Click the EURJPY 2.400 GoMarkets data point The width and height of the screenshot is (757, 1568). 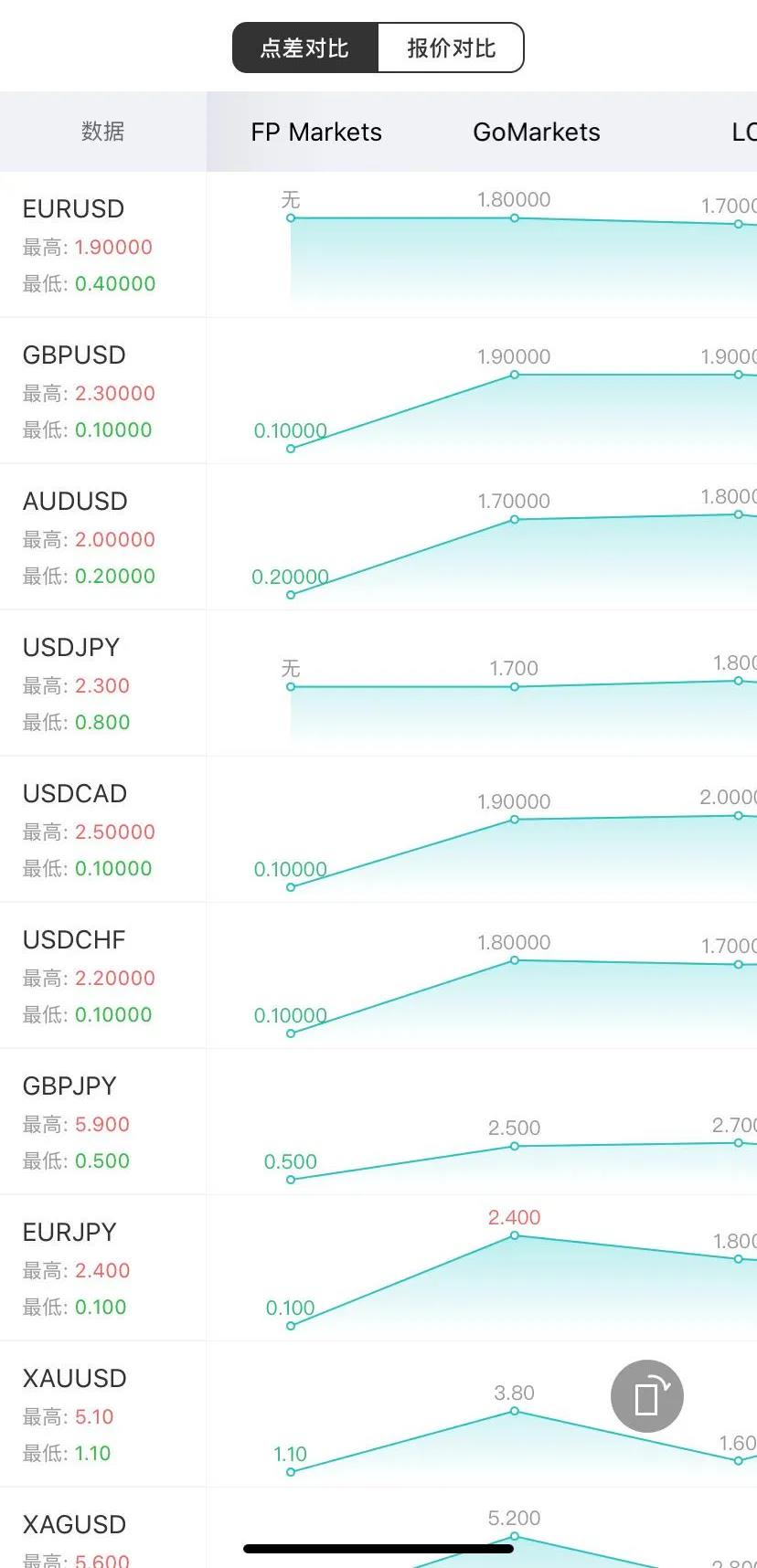[515, 1235]
